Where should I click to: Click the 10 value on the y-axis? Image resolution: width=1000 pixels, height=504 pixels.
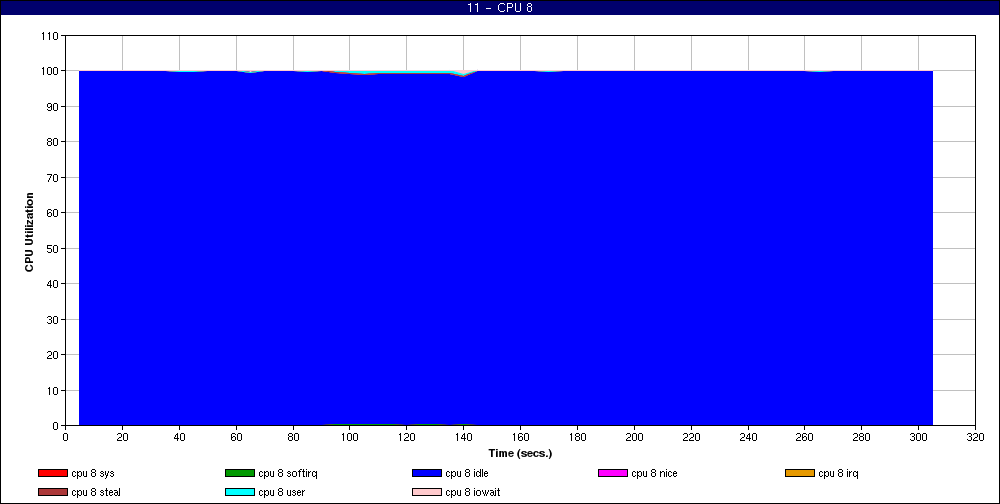coord(53,390)
